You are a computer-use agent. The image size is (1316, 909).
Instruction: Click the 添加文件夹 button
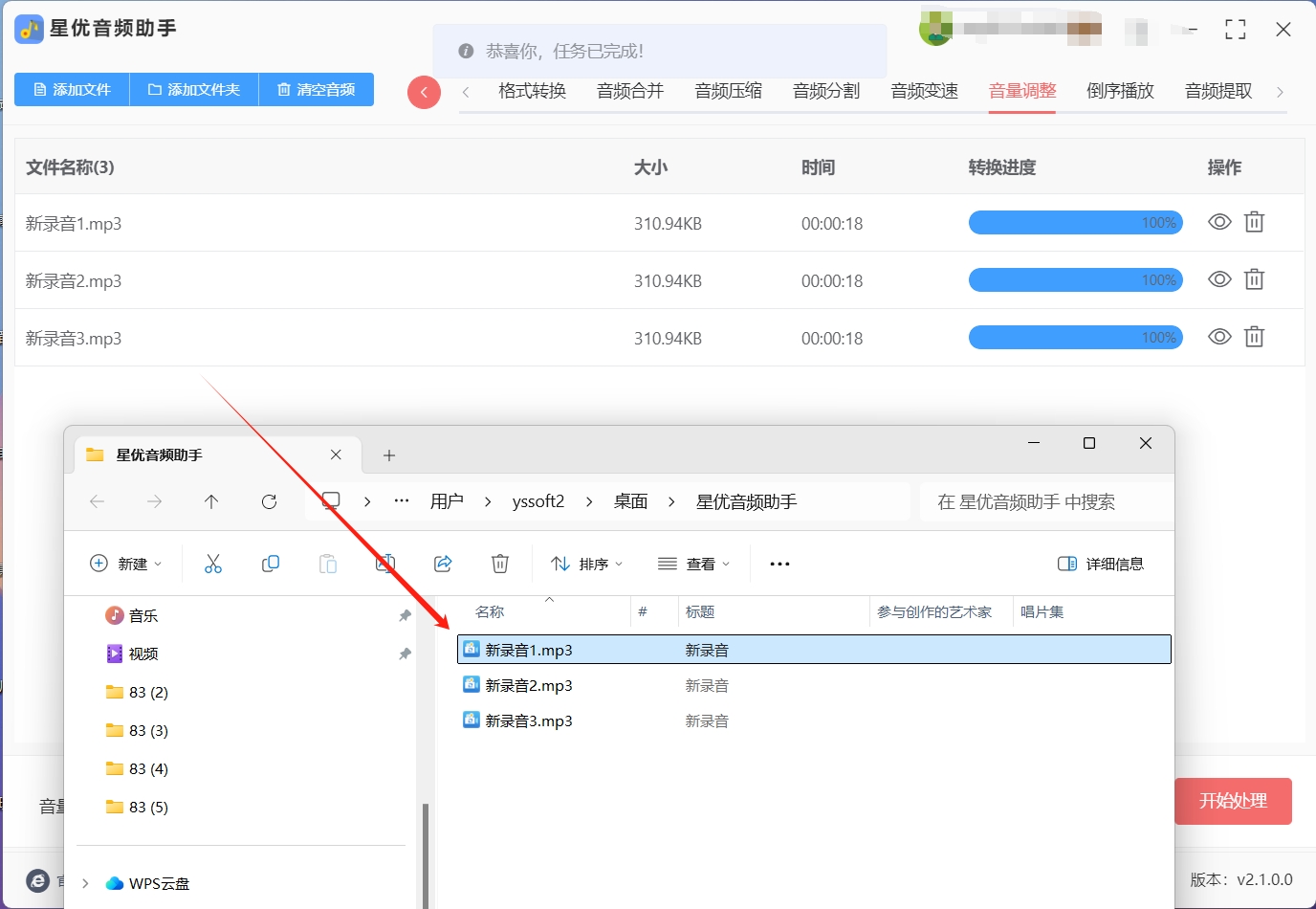pos(194,90)
